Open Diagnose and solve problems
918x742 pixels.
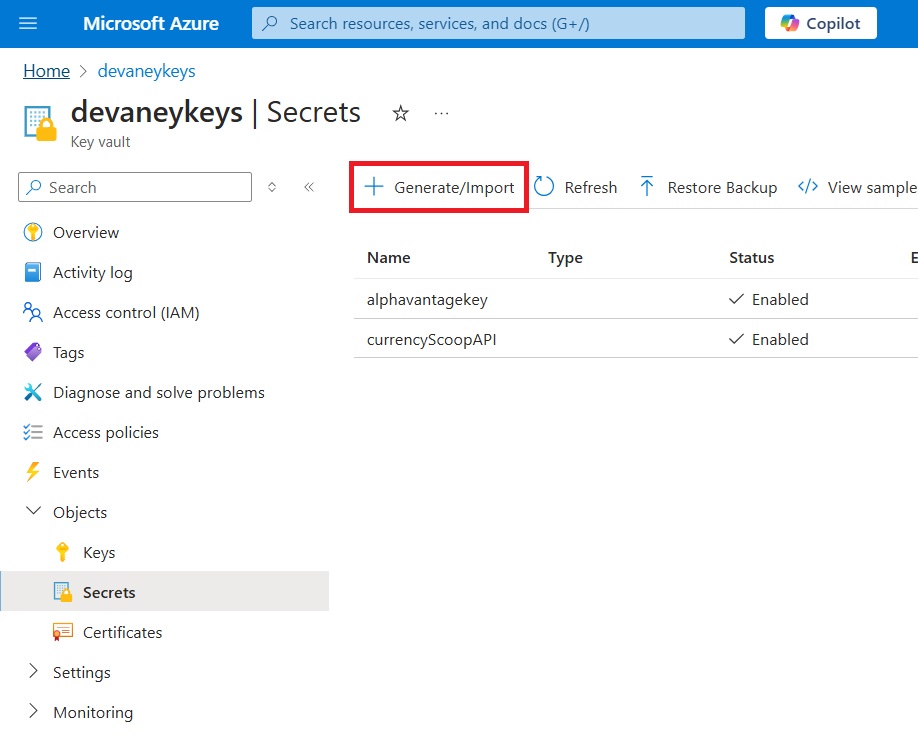[159, 392]
